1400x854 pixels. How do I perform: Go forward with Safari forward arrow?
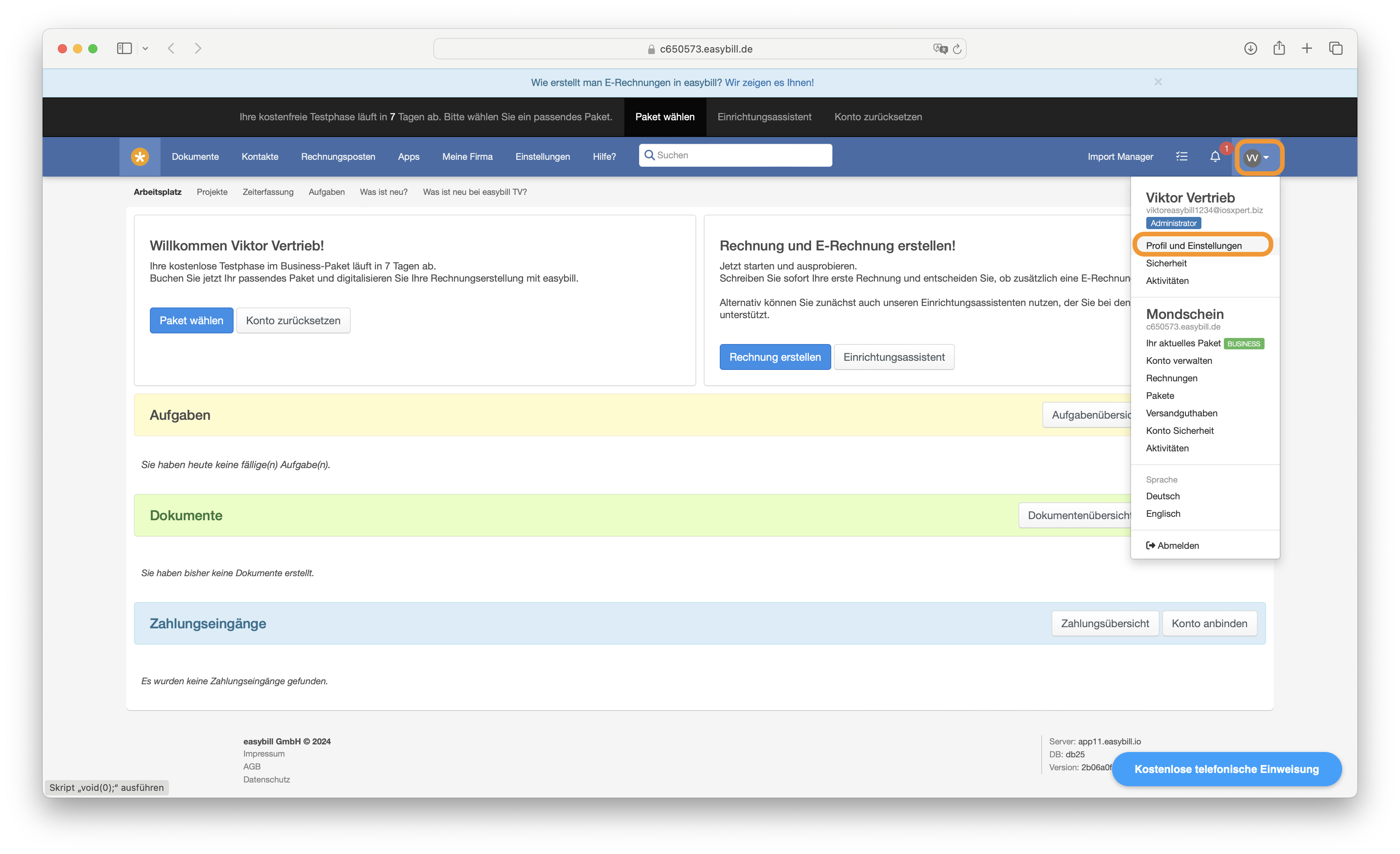click(198, 48)
